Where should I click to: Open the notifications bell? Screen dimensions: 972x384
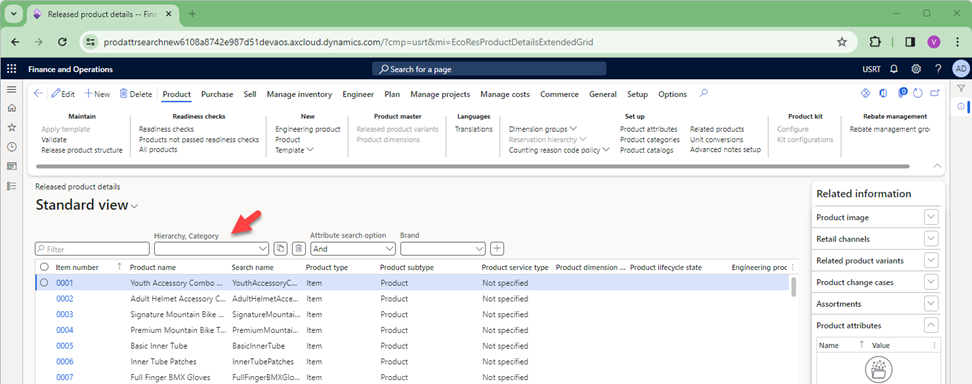(x=894, y=69)
